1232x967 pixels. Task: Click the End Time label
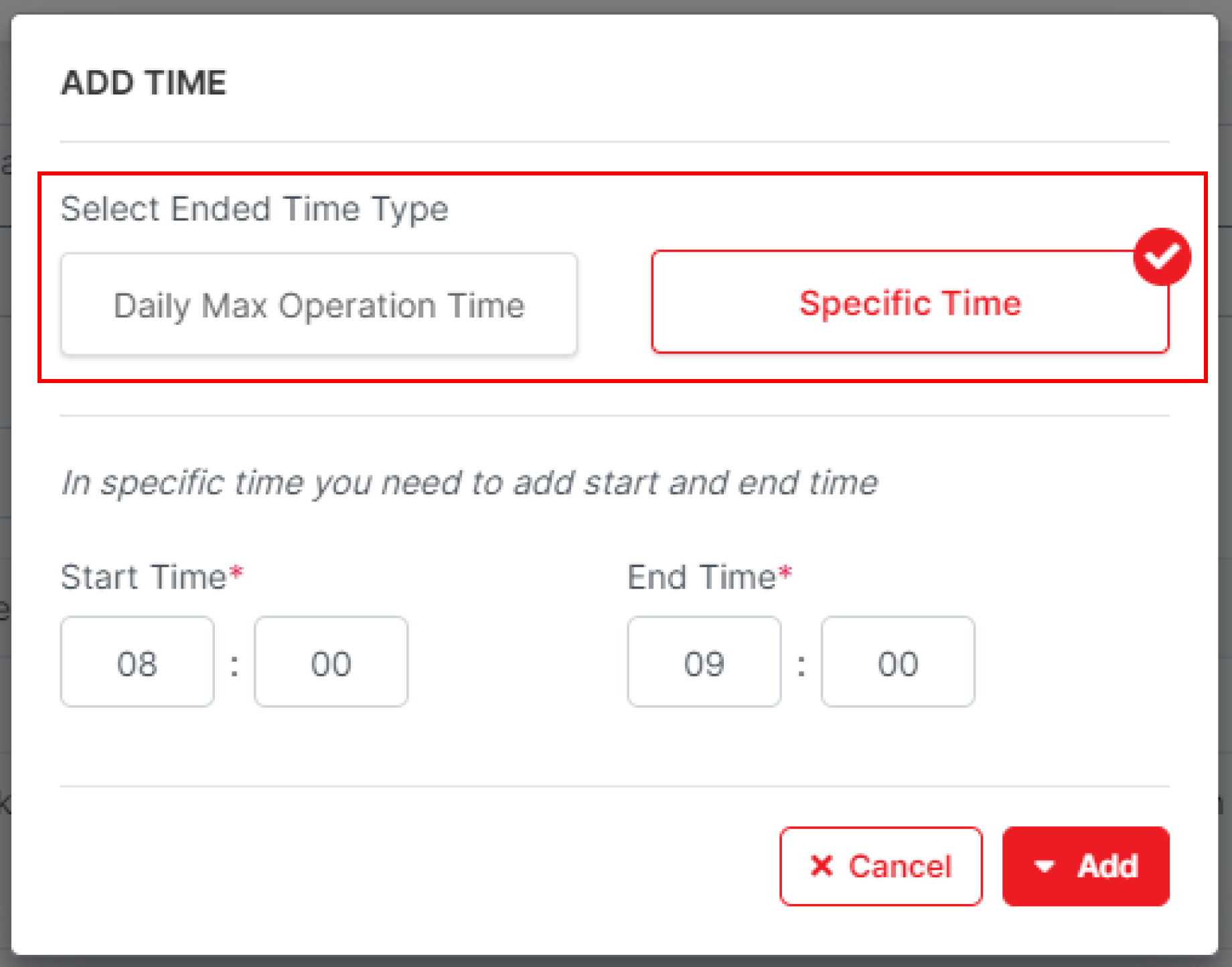coord(700,577)
